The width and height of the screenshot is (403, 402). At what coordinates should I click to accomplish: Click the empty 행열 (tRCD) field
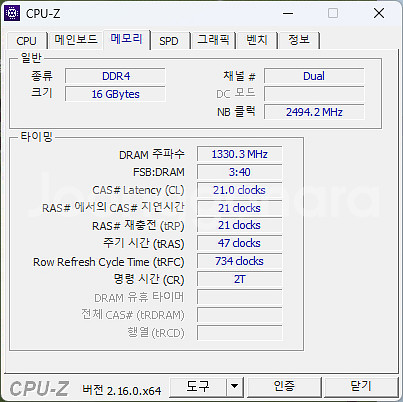tap(239, 333)
